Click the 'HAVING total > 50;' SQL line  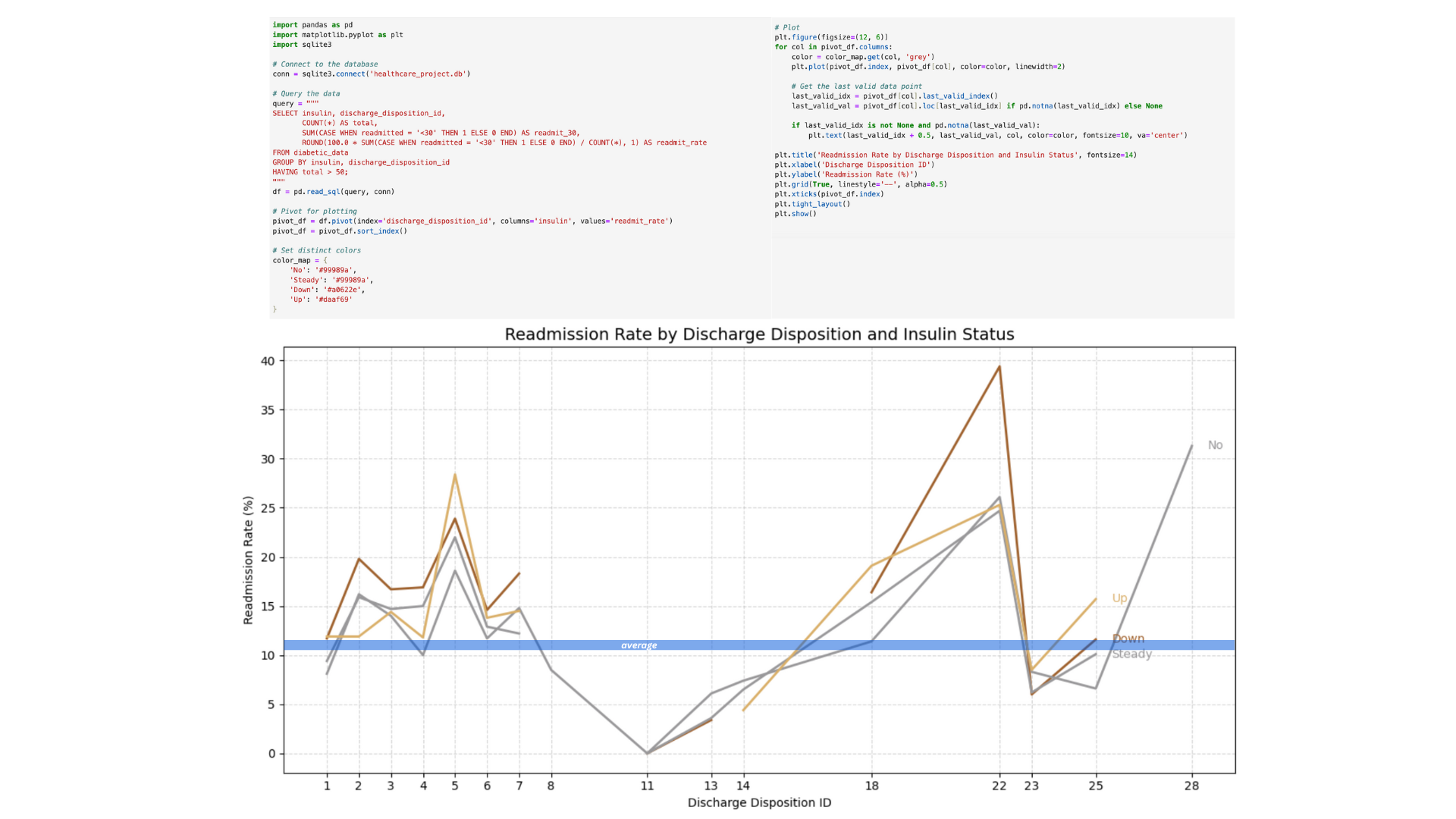pos(310,172)
